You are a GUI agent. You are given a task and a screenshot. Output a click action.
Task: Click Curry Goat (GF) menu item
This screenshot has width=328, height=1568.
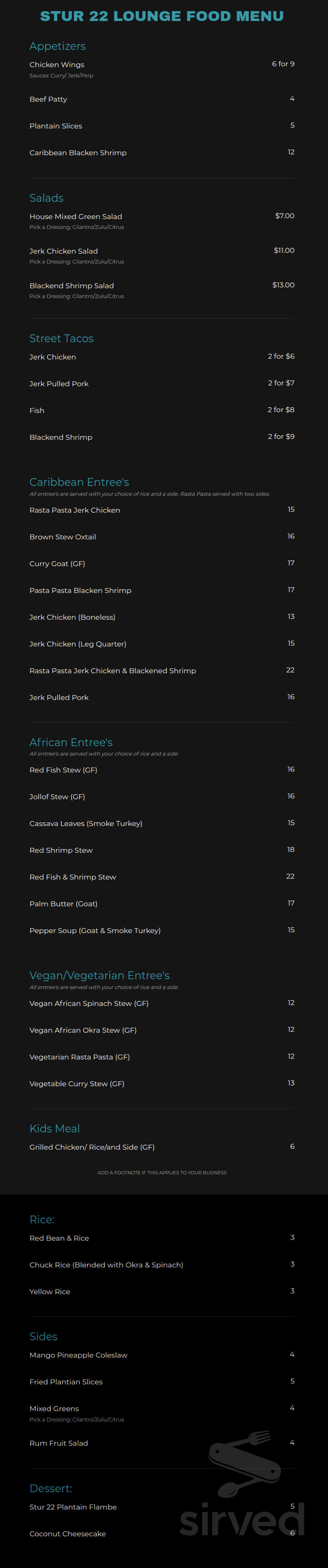point(57,564)
